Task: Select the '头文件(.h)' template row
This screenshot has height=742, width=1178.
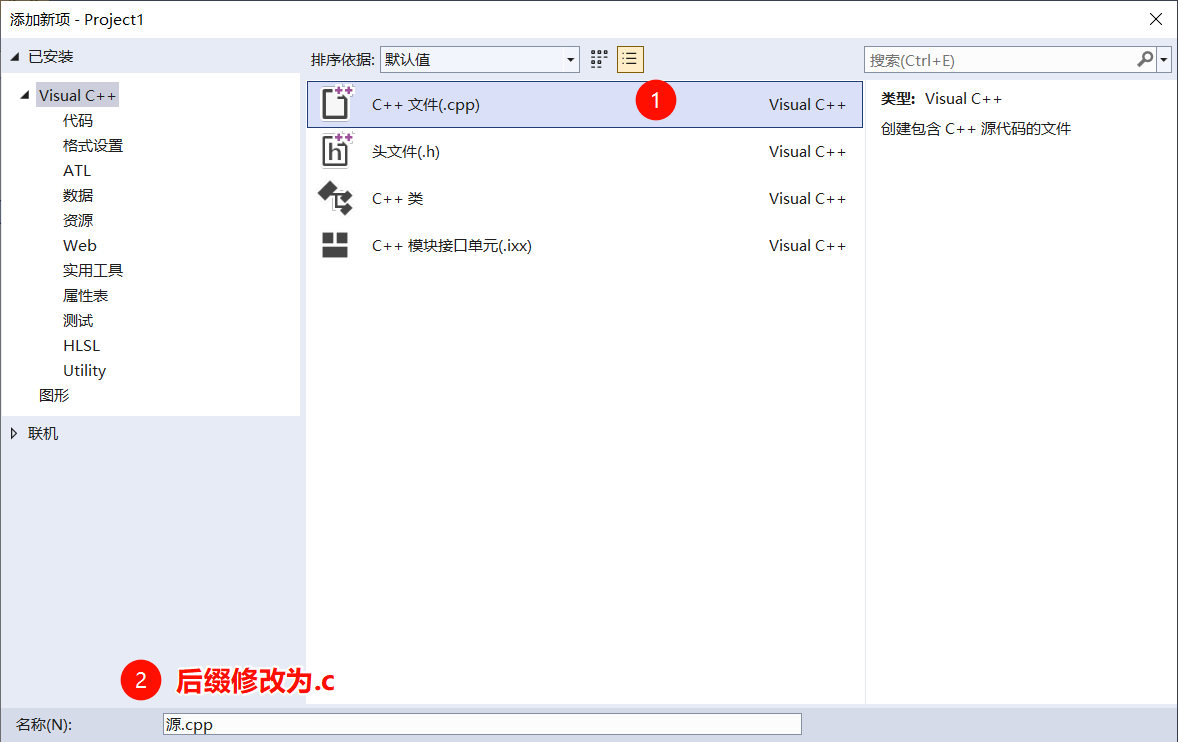Action: click(x=584, y=151)
